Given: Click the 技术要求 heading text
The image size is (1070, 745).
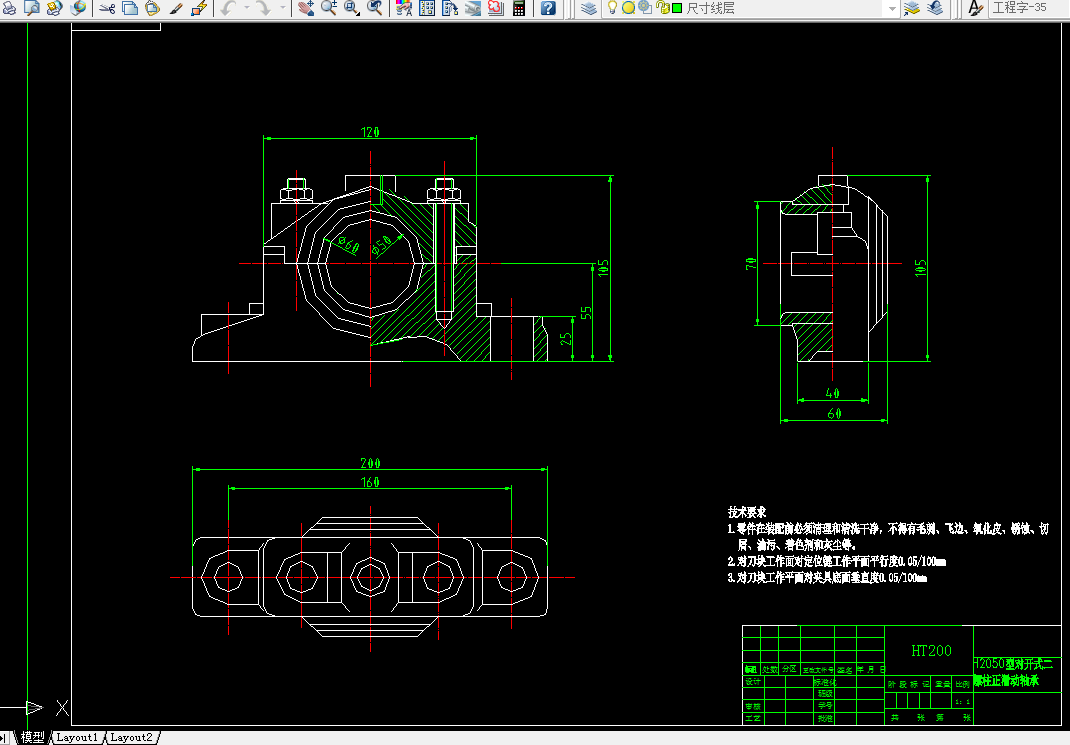Looking at the screenshot, I should (x=747, y=512).
